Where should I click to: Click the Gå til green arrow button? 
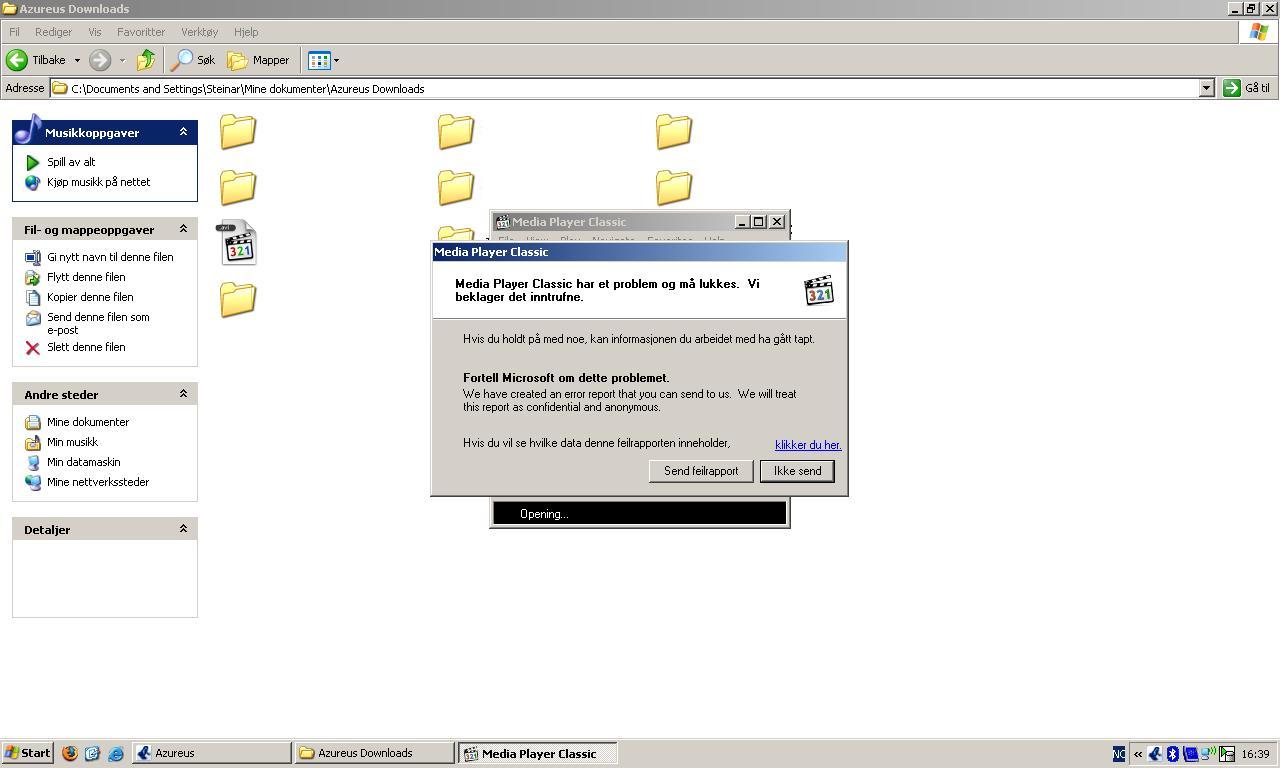point(1231,88)
